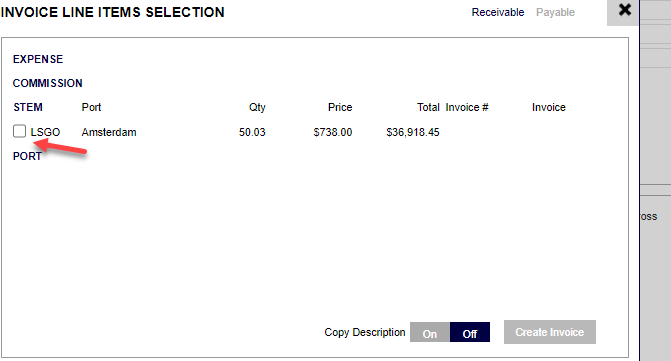Select the $738.00 price value
Screen dimensions: 671x361
tap(333, 132)
